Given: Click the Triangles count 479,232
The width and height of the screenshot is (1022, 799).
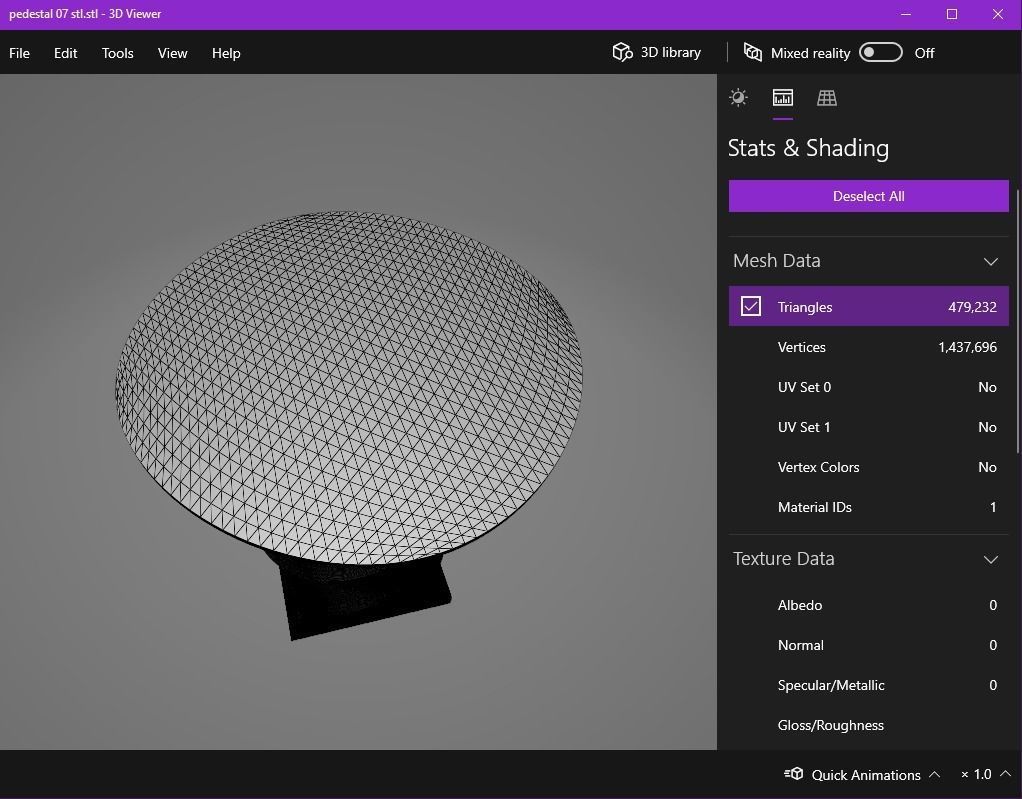Looking at the screenshot, I should 972,307.
